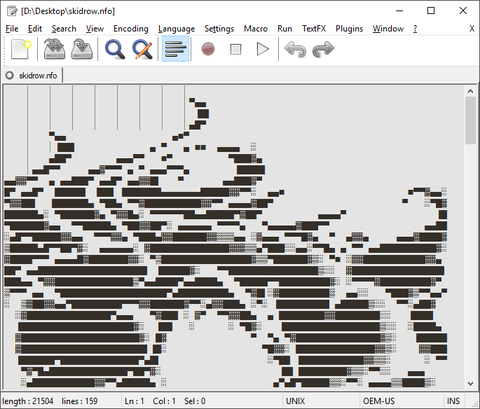Click the vertical scrollbar thumb

tap(470, 120)
